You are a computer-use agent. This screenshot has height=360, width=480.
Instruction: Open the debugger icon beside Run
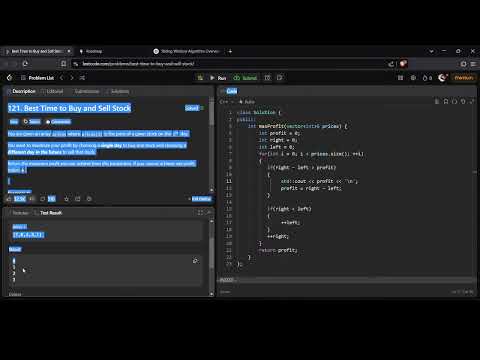(200, 78)
